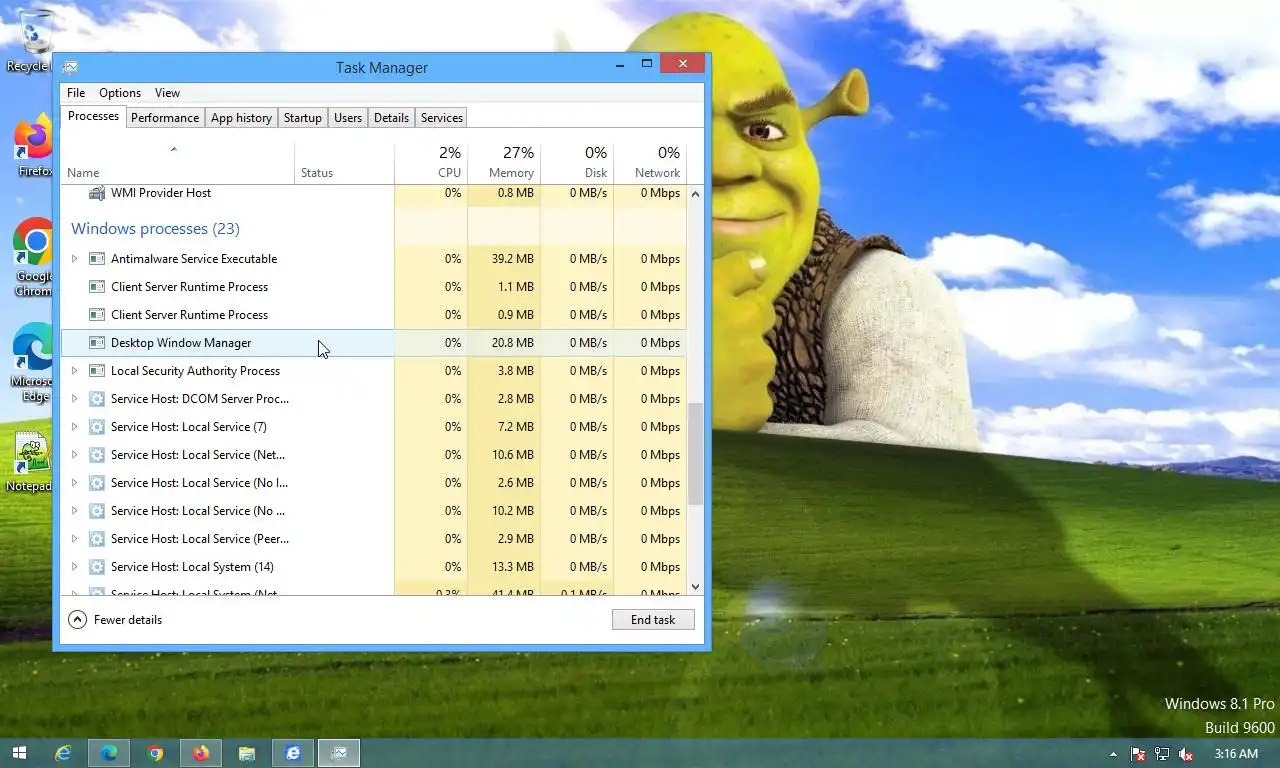Click the process list vertical scrollbar thumb
The width and height of the screenshot is (1280, 768).
696,454
